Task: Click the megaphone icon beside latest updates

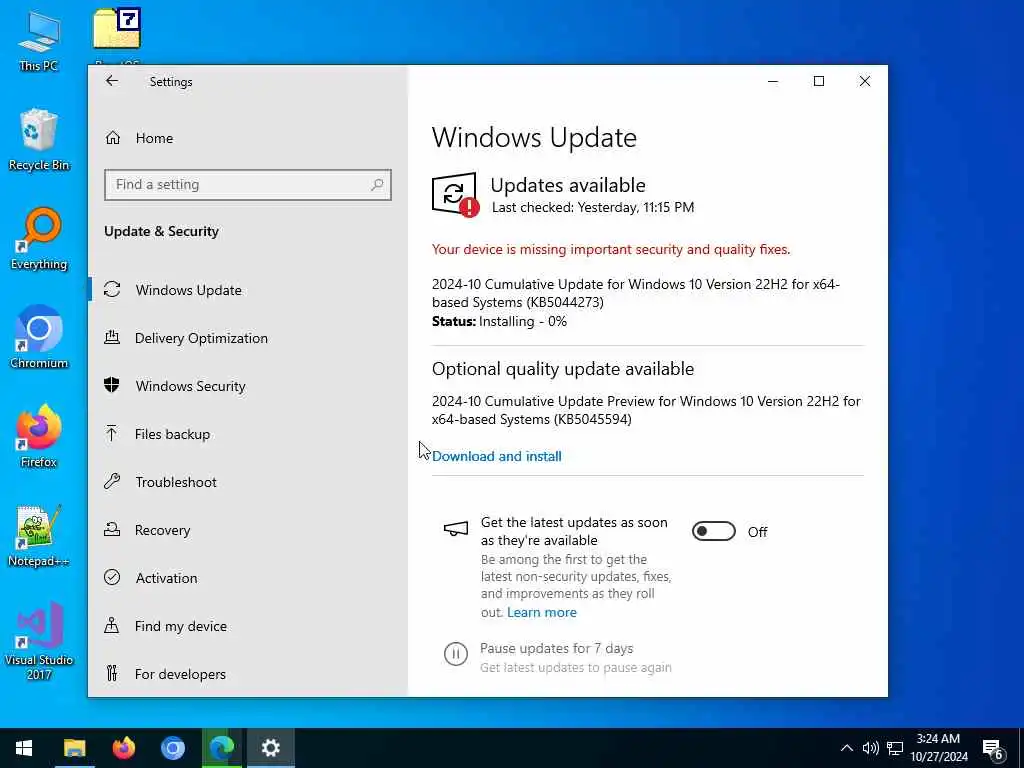Action: coord(456,528)
